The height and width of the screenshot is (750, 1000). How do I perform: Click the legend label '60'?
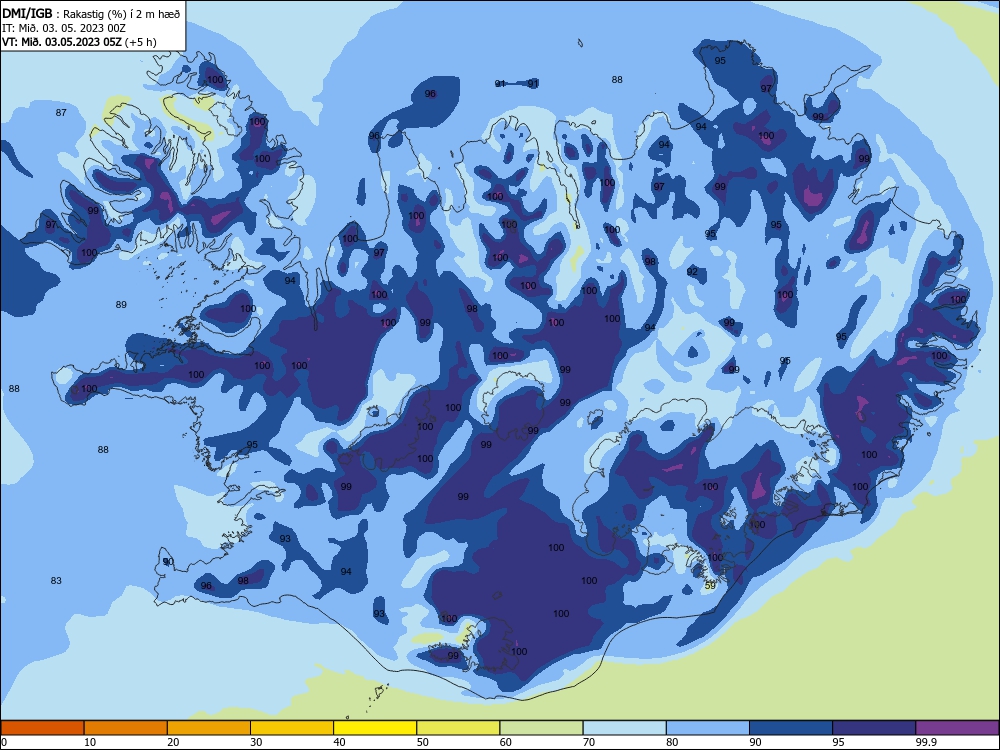506,742
